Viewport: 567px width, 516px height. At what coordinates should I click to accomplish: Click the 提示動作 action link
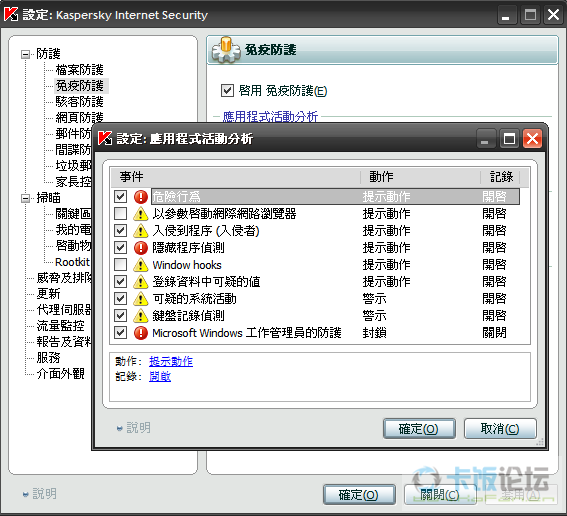point(171,361)
